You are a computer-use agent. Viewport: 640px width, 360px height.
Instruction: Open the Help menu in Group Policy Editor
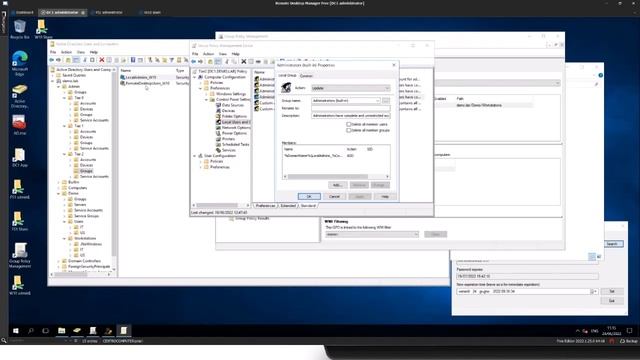(236, 54)
